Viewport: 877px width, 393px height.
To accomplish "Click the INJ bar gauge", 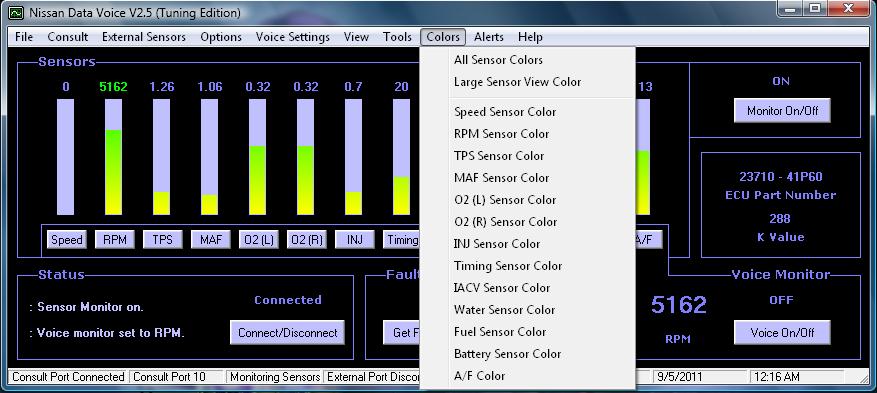I will (353, 157).
